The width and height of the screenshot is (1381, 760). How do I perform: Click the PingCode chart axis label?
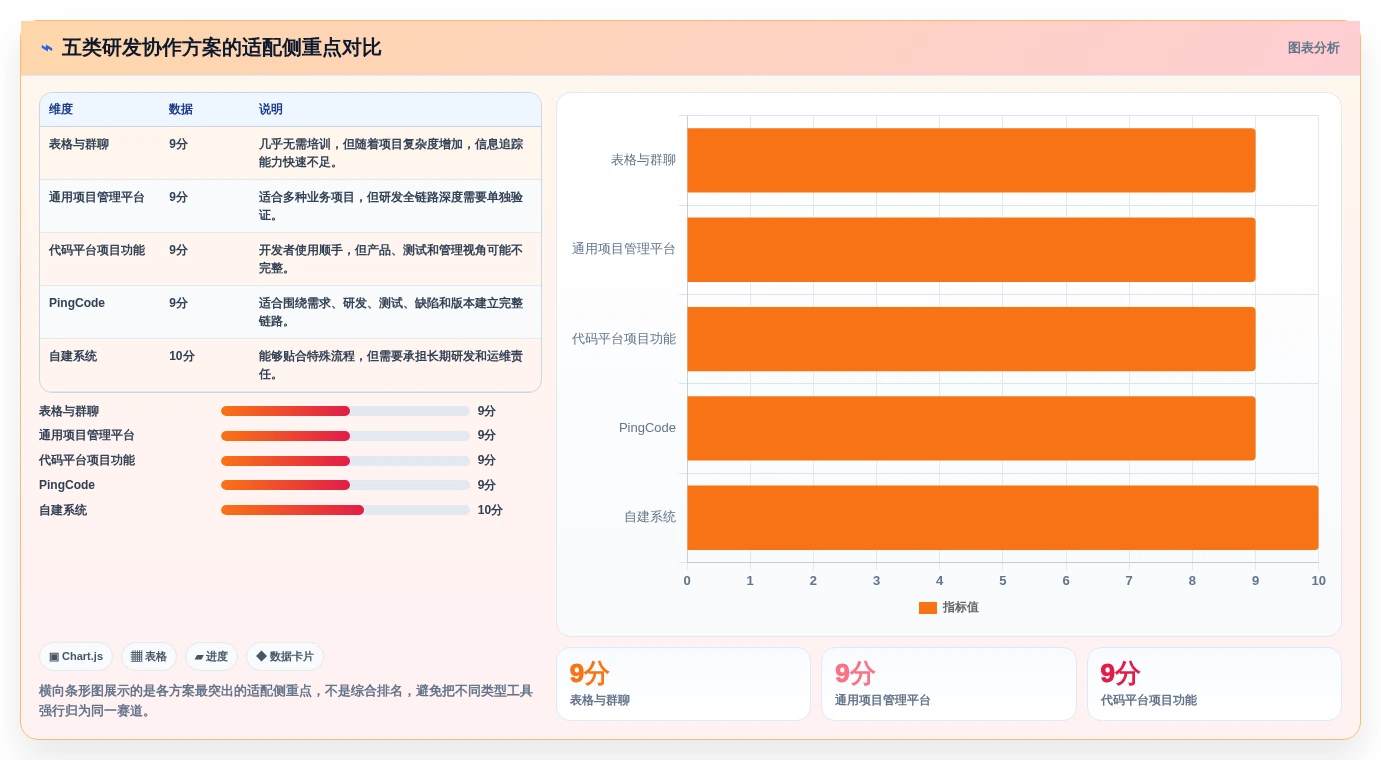[x=647, y=428]
